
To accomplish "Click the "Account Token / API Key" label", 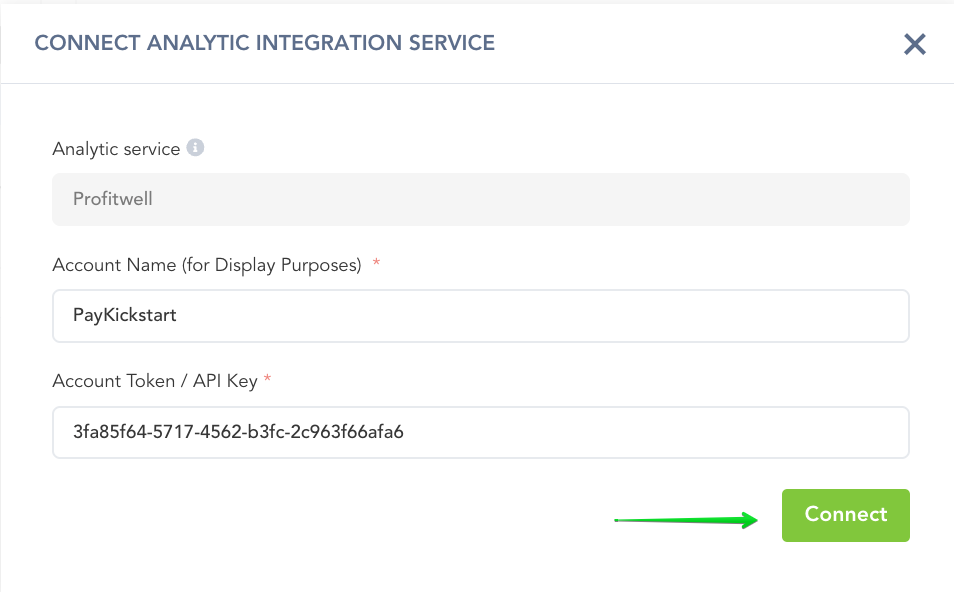I will point(155,381).
